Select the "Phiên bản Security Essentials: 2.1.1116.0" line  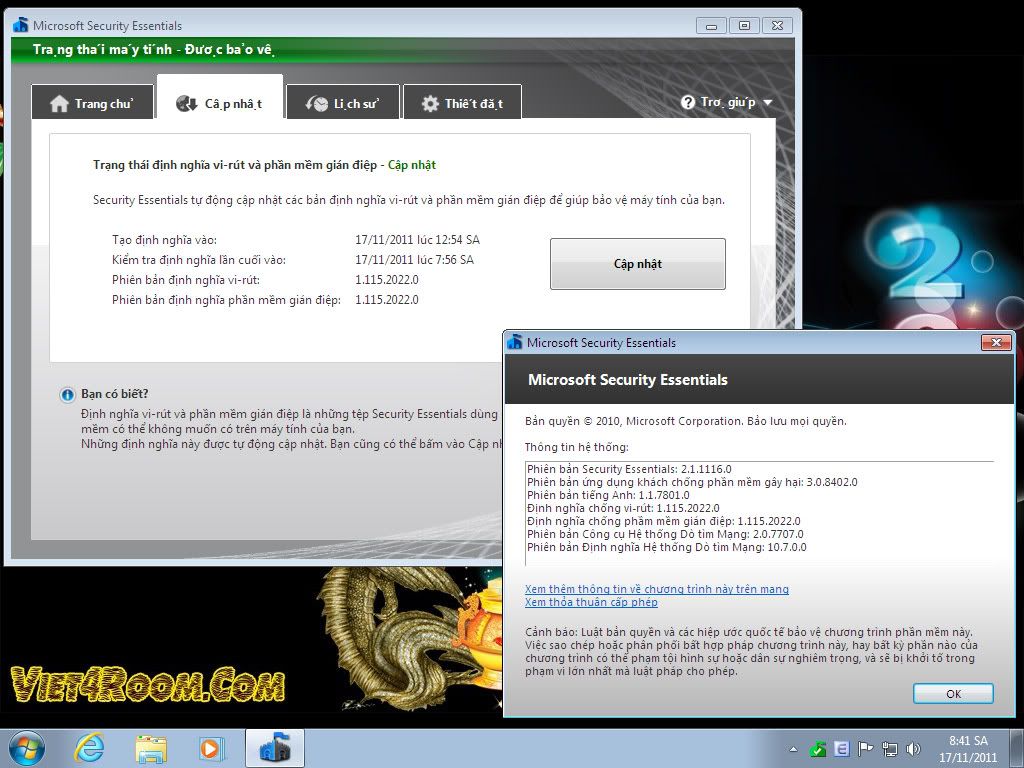pyautogui.click(x=629, y=469)
